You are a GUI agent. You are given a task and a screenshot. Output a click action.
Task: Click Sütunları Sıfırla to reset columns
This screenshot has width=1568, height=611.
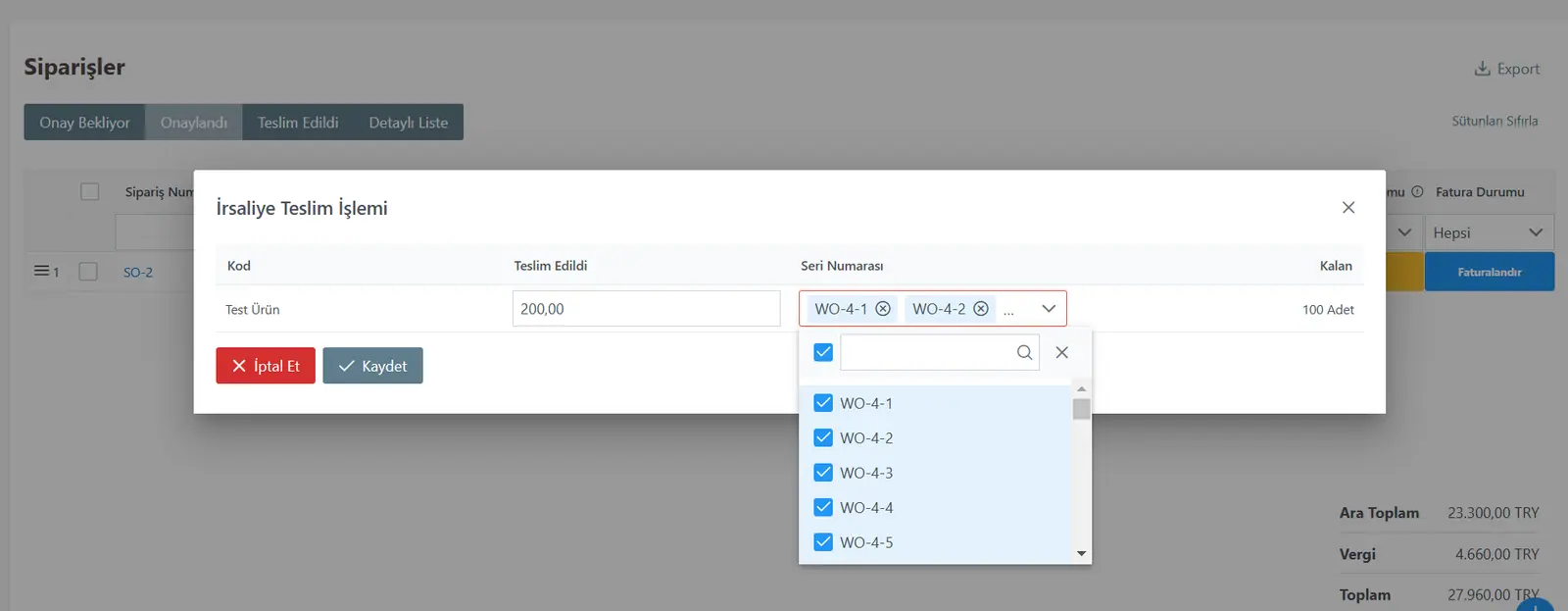1494,121
